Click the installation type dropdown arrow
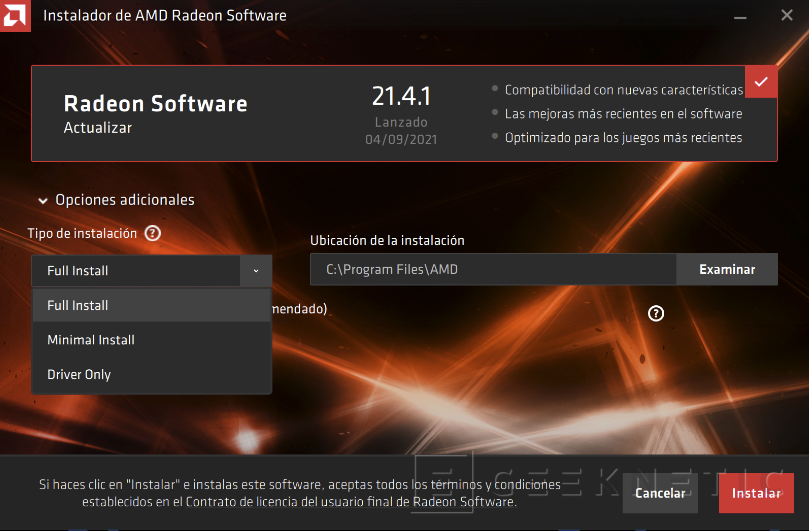This screenshot has height=531, width=809. pyautogui.click(x=256, y=271)
